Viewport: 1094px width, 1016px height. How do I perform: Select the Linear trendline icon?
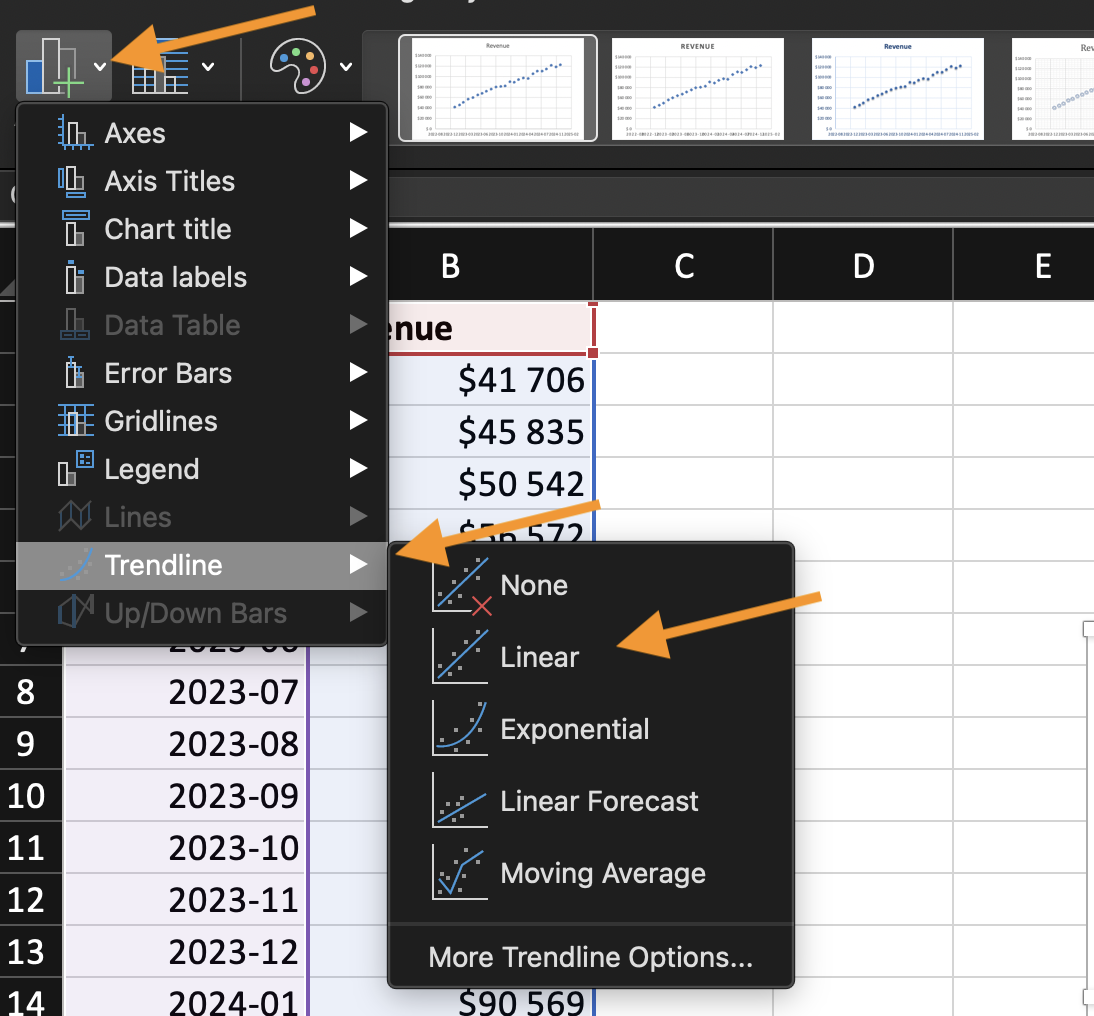tap(461, 656)
